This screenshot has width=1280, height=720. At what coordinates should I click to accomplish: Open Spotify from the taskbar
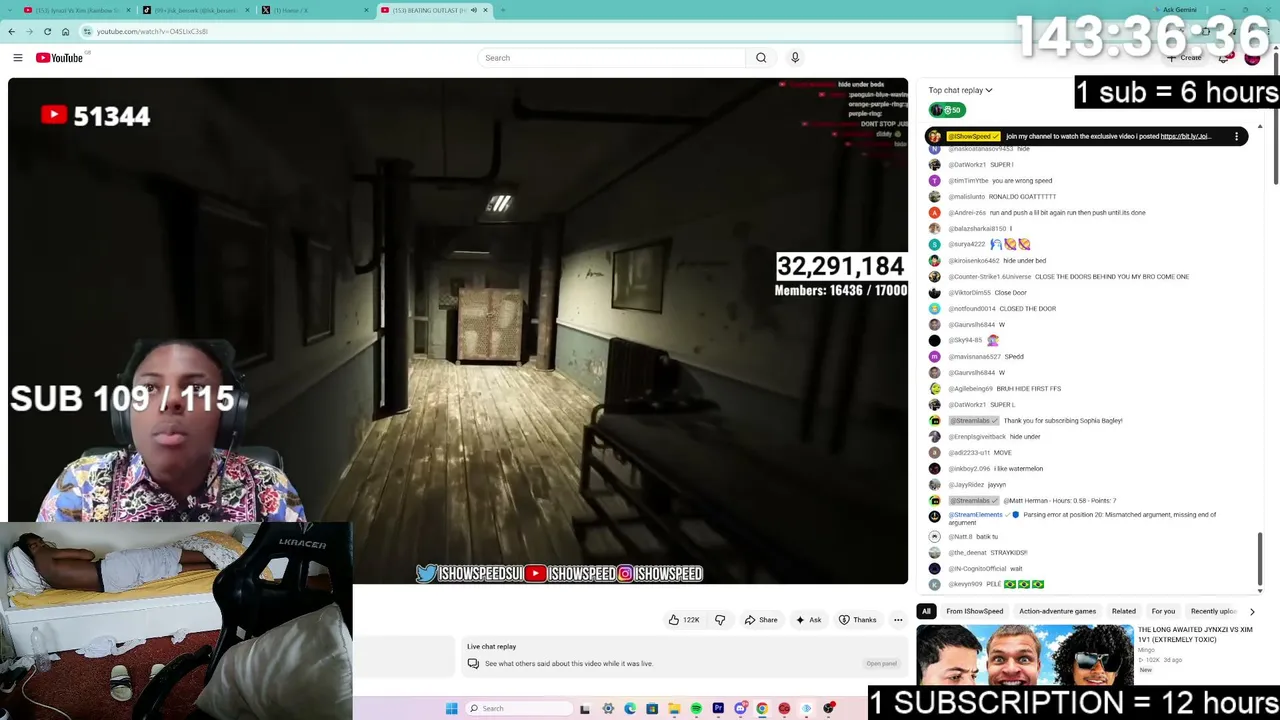pos(696,708)
